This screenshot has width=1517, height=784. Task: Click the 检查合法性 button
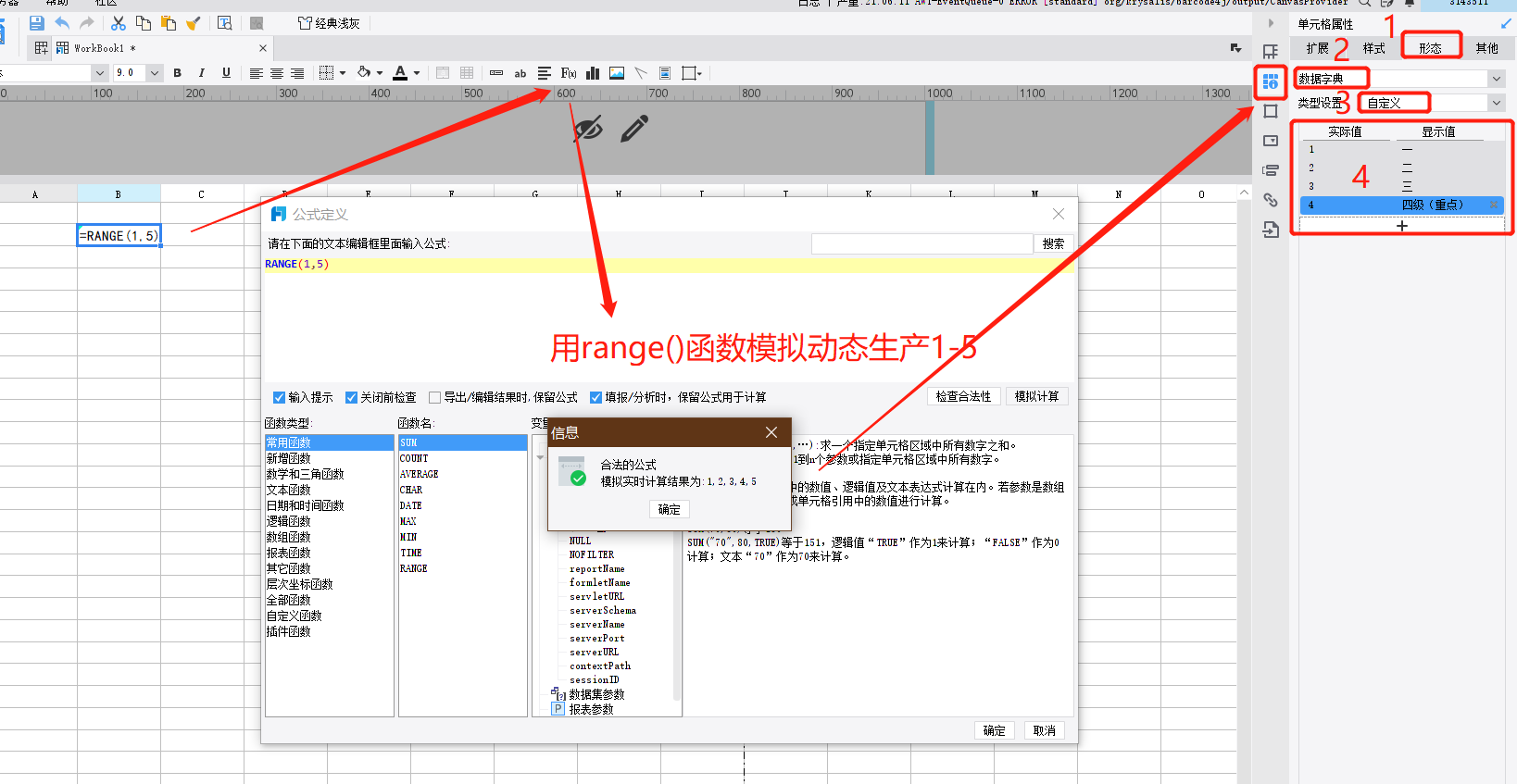tap(963, 396)
